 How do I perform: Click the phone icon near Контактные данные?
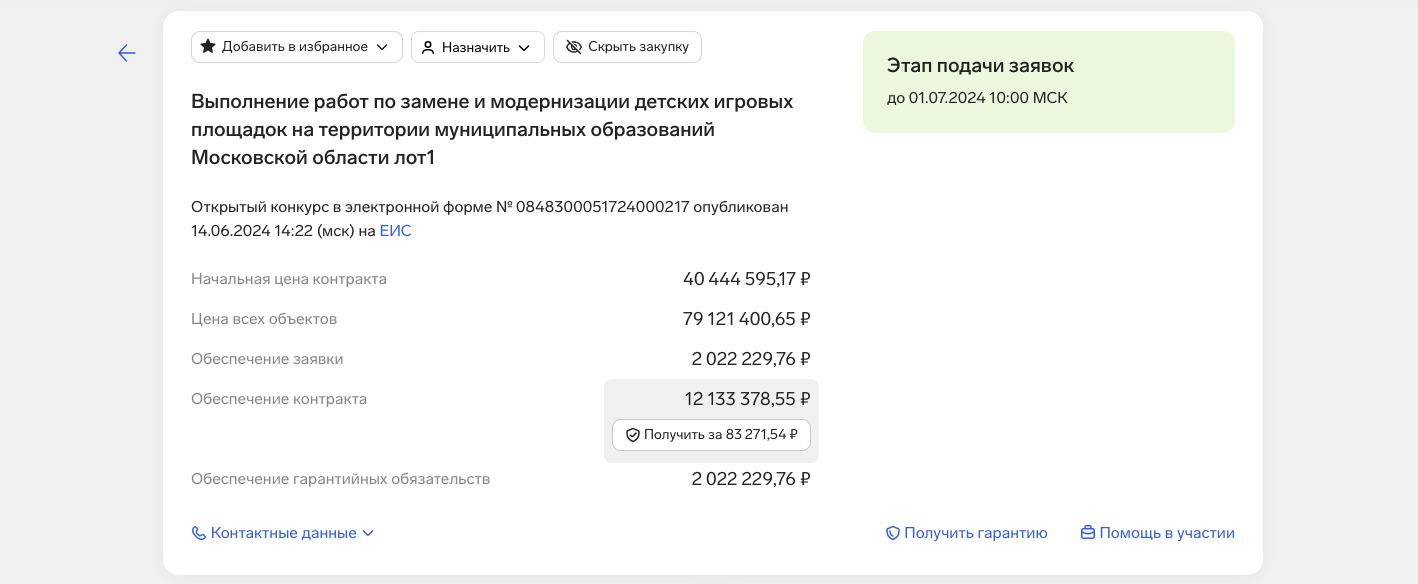pos(198,533)
